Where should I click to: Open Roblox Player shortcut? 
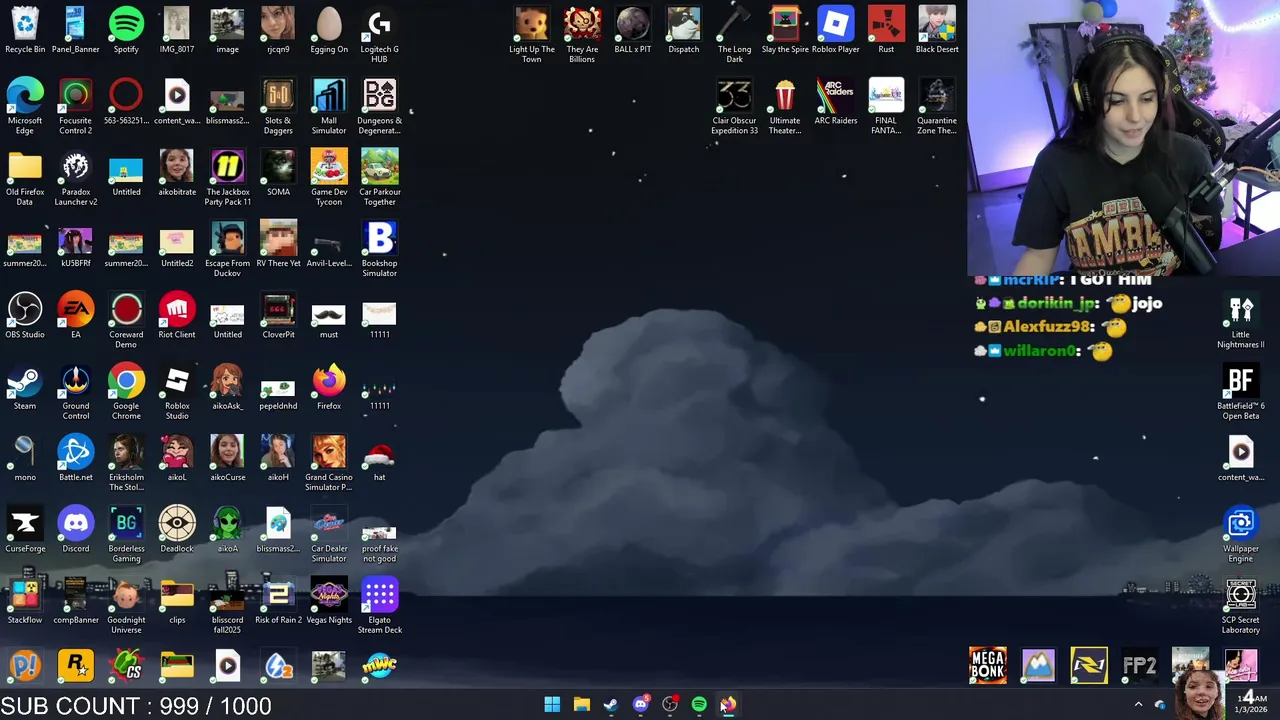(x=835, y=30)
